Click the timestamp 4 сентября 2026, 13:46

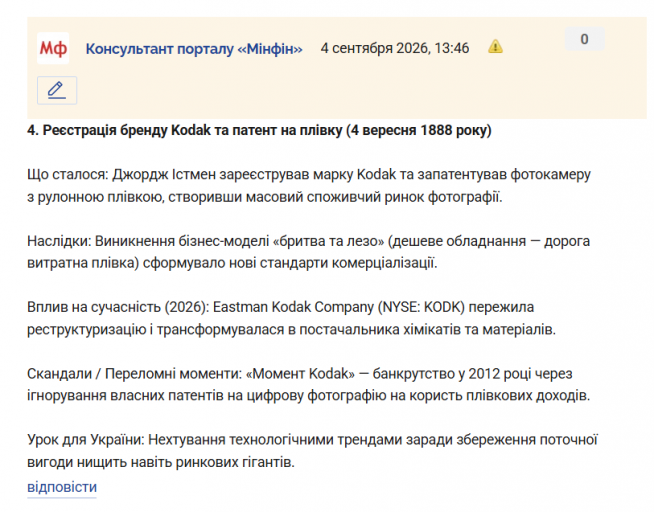[x=395, y=48]
